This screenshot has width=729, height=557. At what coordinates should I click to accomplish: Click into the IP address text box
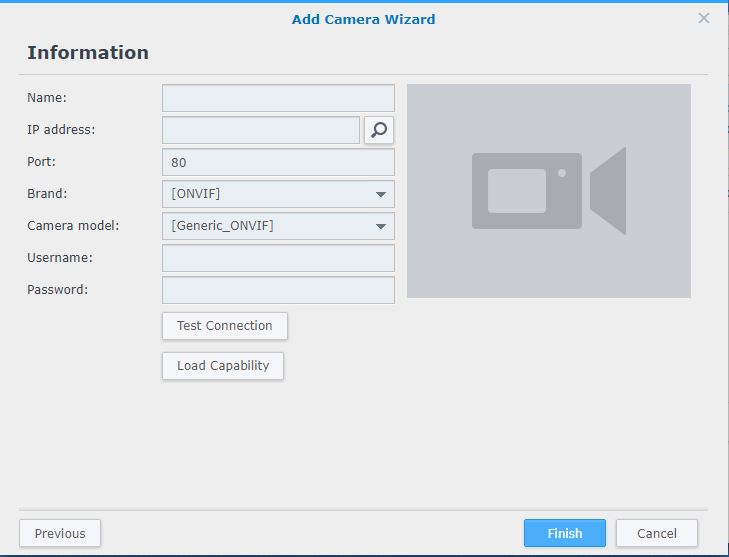(261, 130)
